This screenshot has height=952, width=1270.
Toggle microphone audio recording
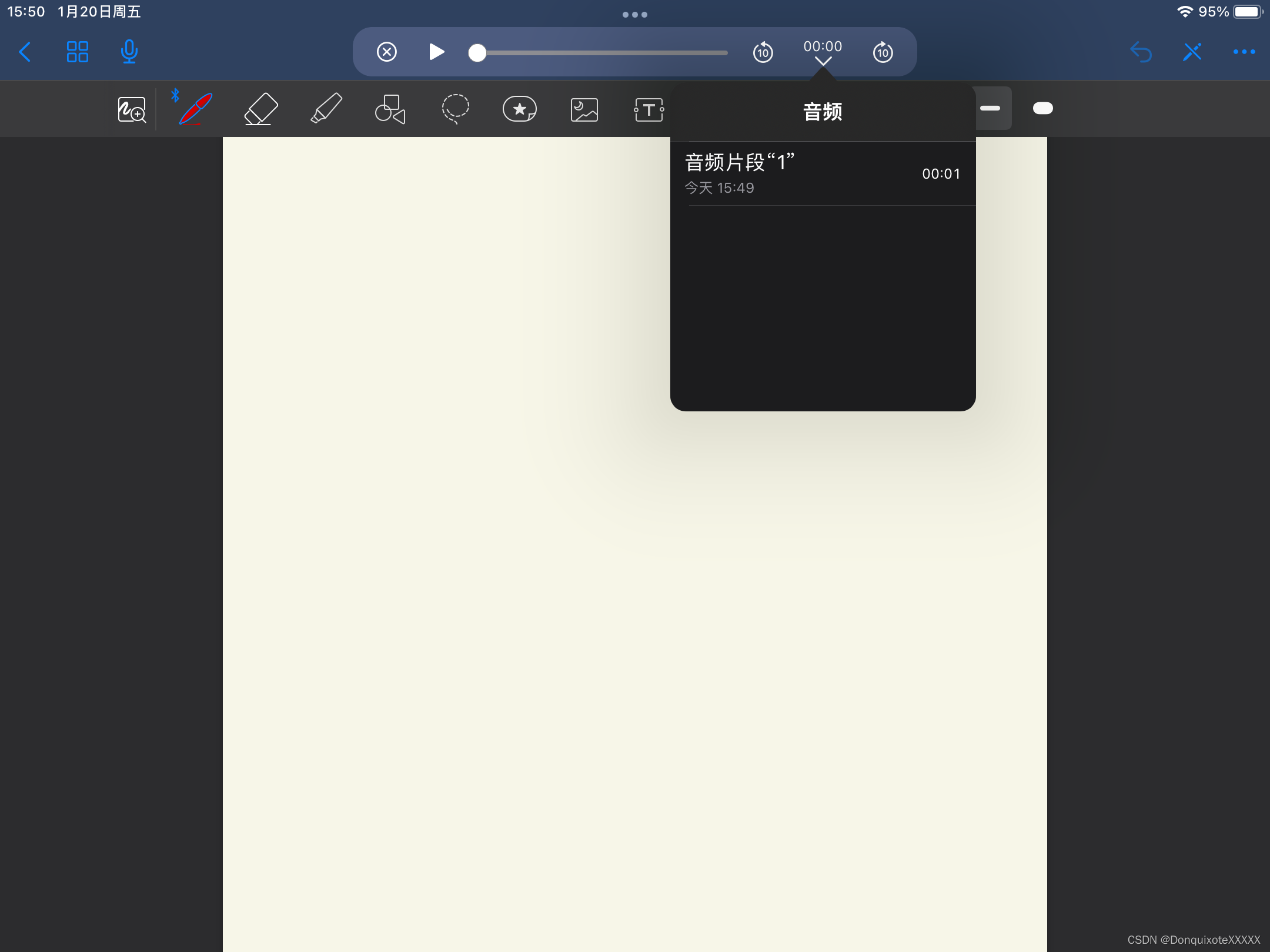129,52
